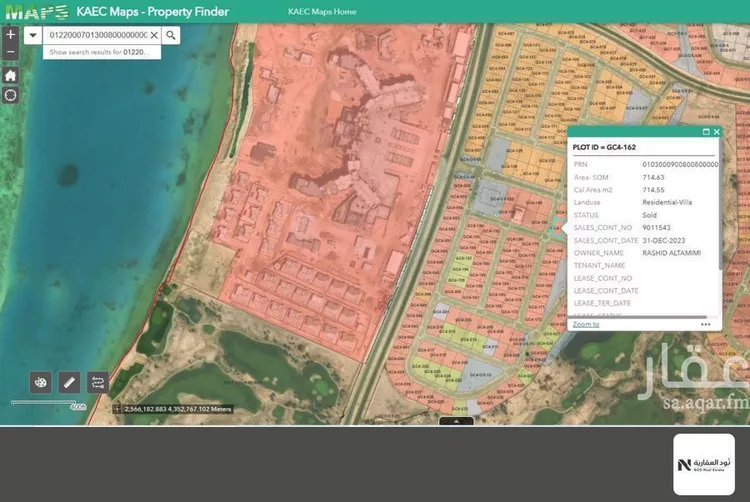Viewport: 750px width, 502px height.
Task: Click the Landuse value Residential-Villa
Action: tap(667, 202)
